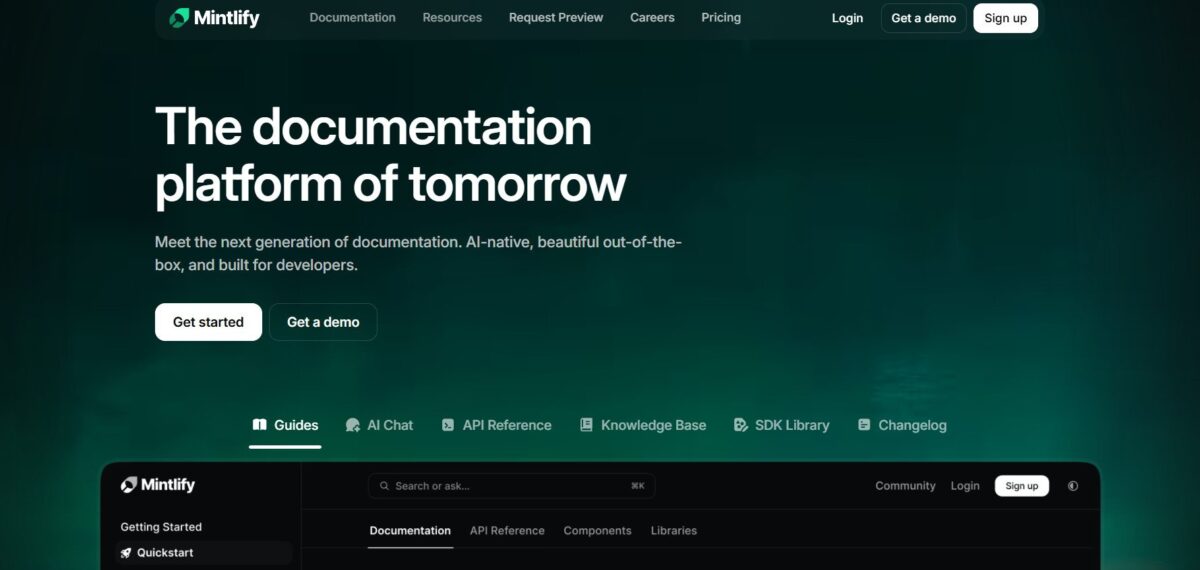This screenshot has height=570, width=1200.
Task: Click the ⌘K shortcut hint
Action: [x=637, y=486]
